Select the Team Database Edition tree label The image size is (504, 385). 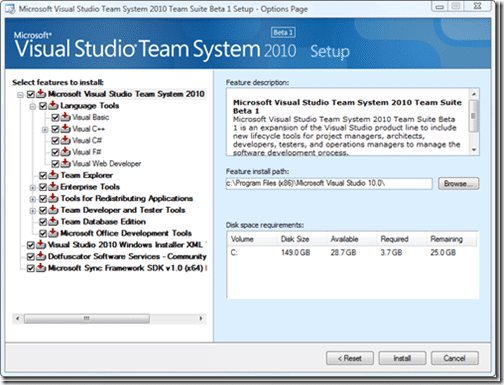click(103, 222)
